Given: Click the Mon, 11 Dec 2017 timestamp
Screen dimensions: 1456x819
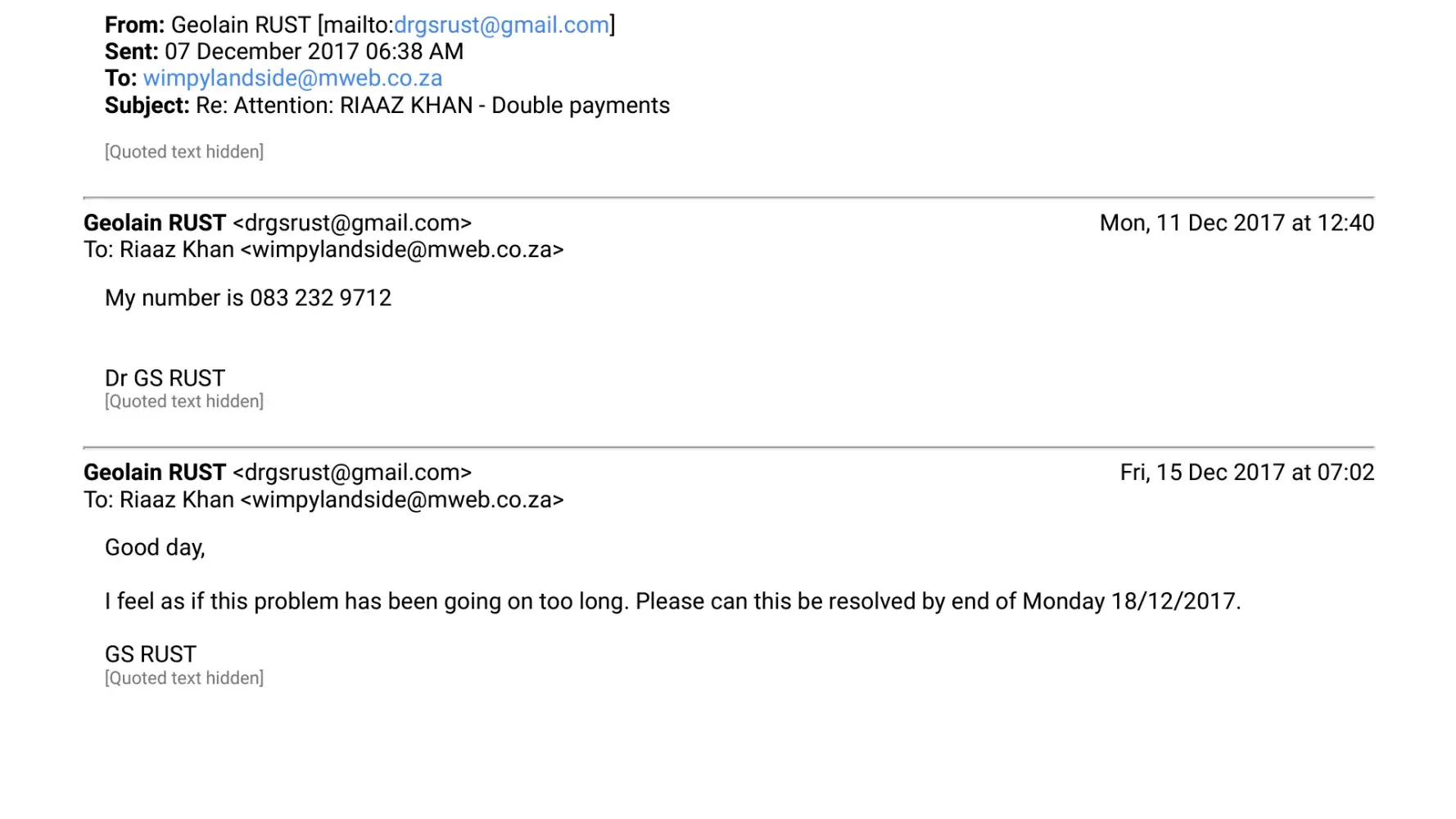Looking at the screenshot, I should click(1237, 224).
